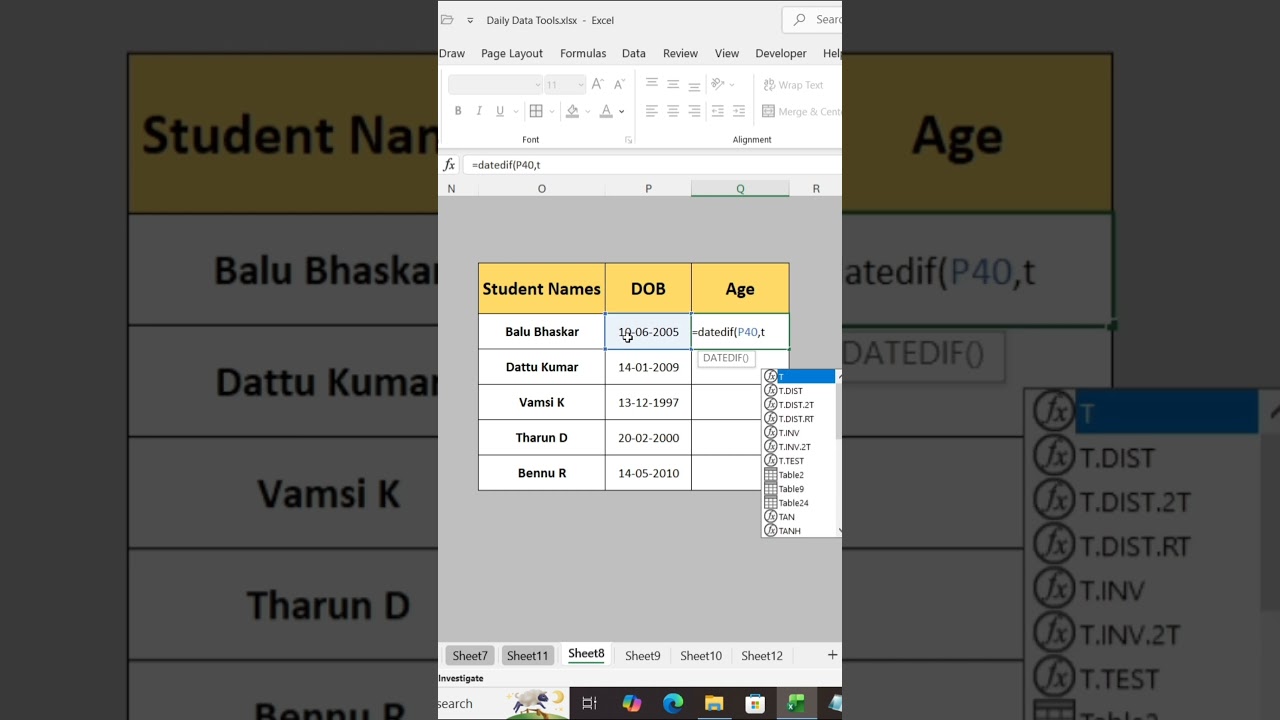Click the 14-01-2009 date cell
1280x720 pixels.
(x=648, y=367)
